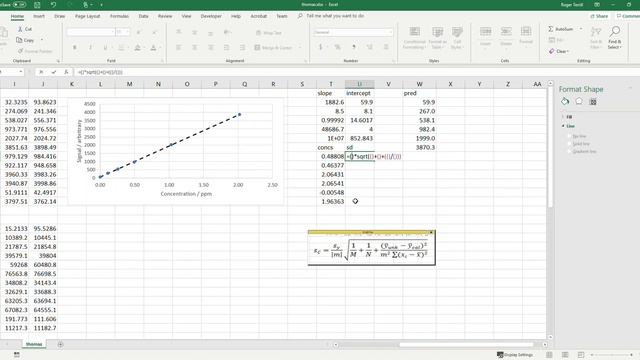Switch to Page Break Preview in status bar
640x360 pixels.
[x=581, y=355]
